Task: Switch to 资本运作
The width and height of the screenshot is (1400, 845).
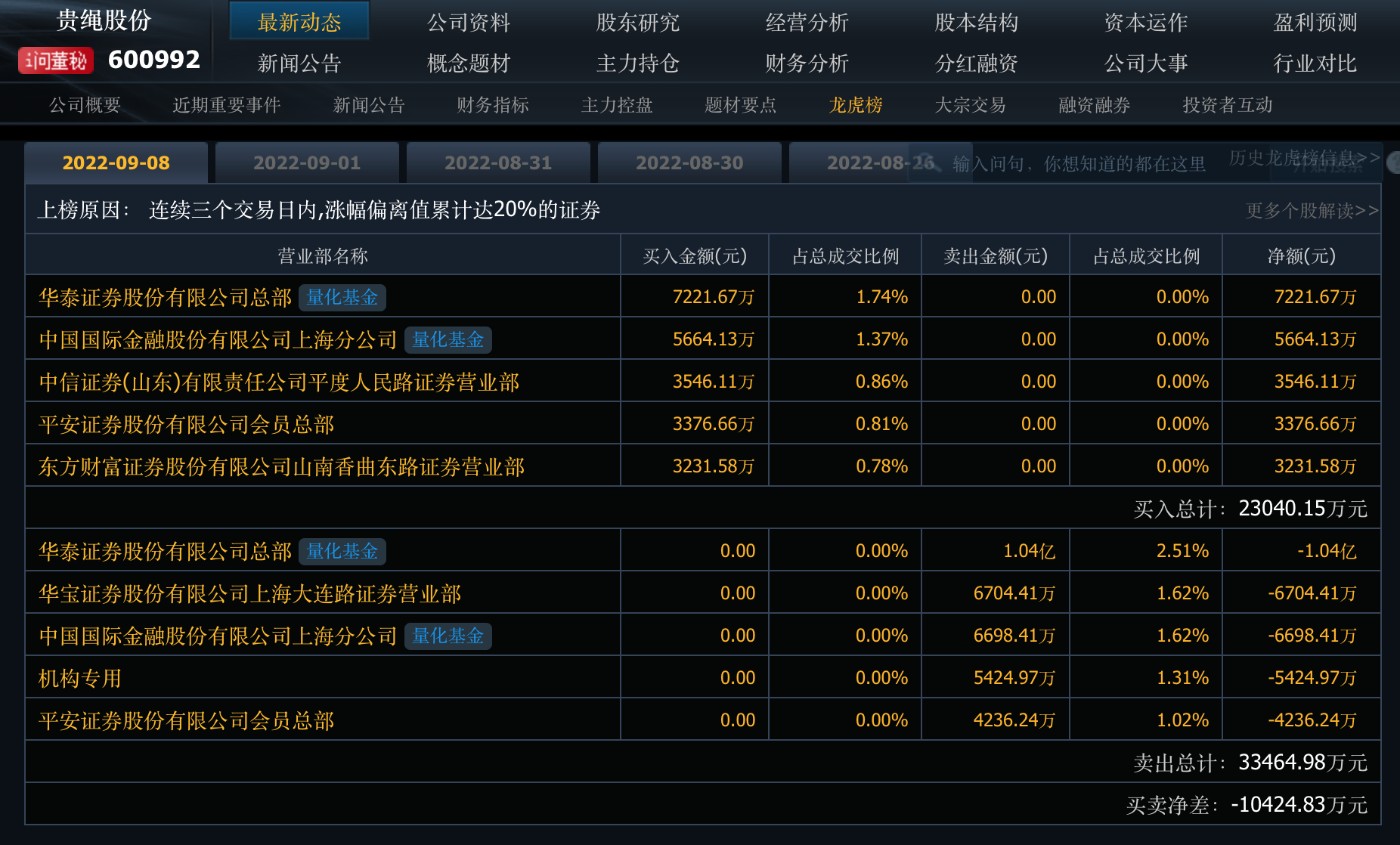Action: click(1146, 22)
